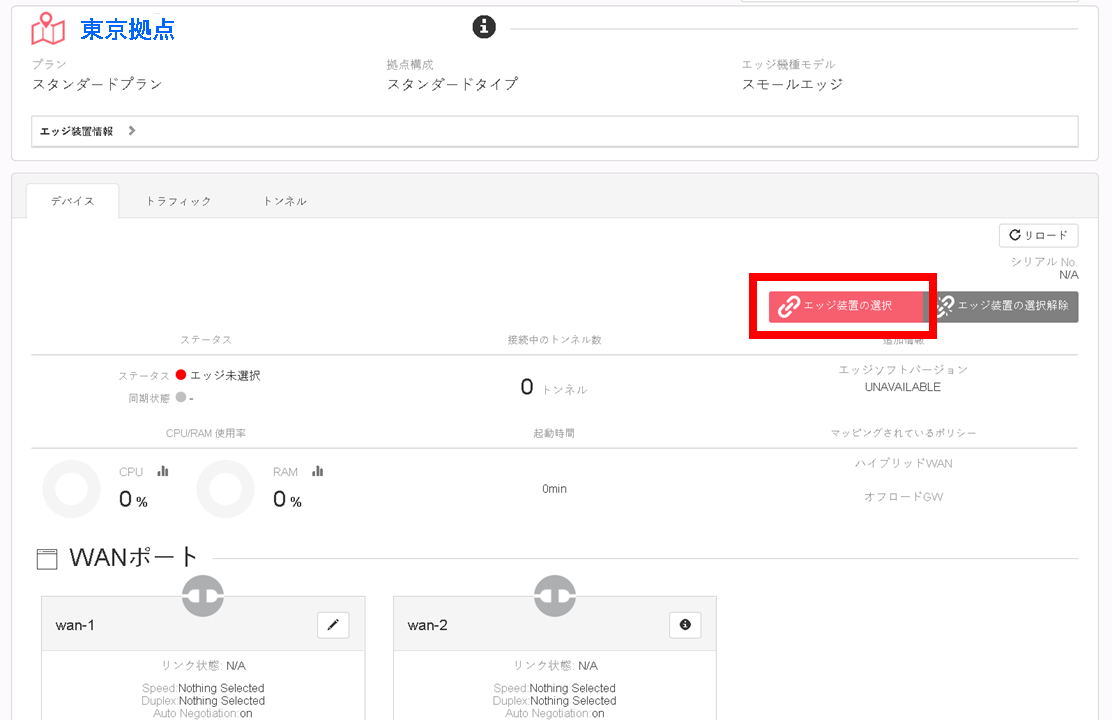Reload with the リロード button
Image resolution: width=1112 pixels, height=720 pixels.
[1039, 236]
